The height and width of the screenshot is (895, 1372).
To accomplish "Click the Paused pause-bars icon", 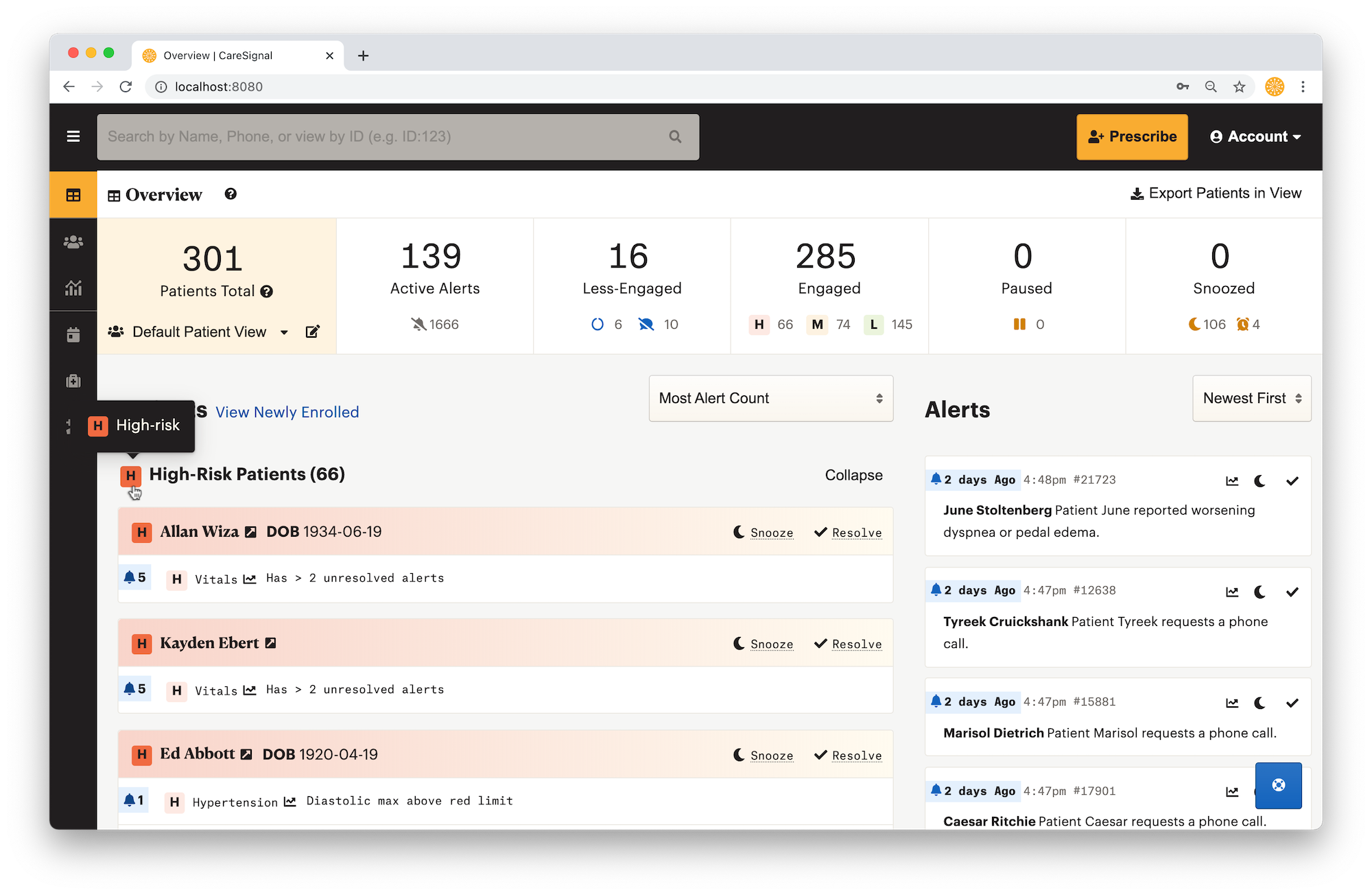I will click(x=1019, y=324).
